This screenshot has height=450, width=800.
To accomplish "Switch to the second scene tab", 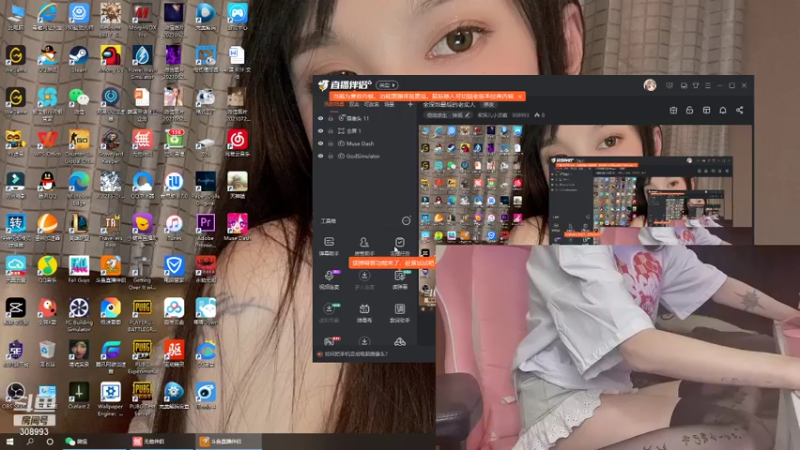I will [354, 104].
